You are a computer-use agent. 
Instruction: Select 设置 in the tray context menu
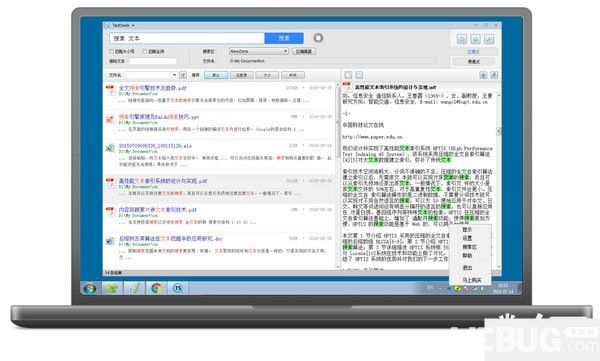[x=467, y=238]
